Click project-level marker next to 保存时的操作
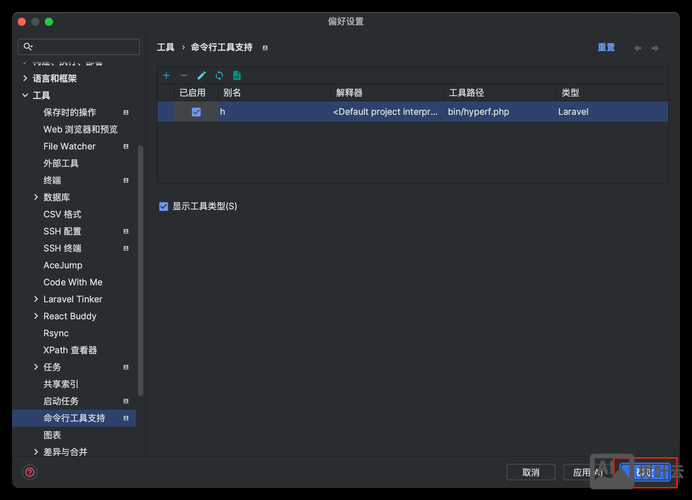The image size is (692, 500). (126, 113)
